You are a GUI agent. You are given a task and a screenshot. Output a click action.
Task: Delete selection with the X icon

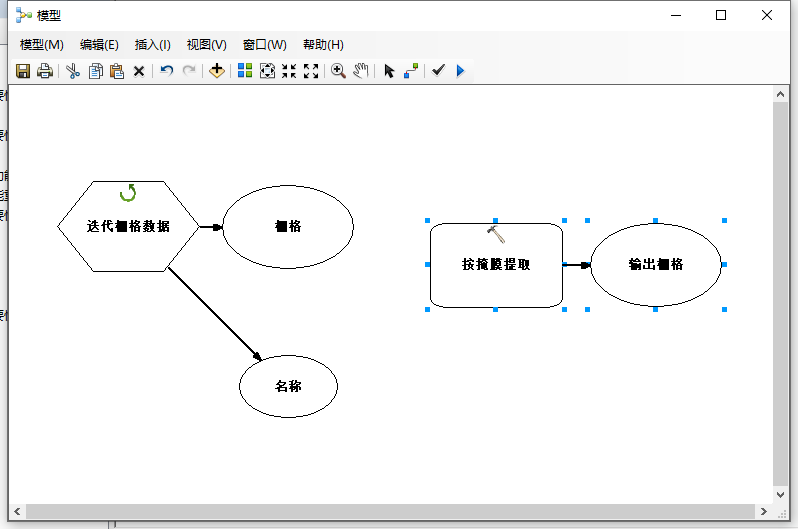click(139, 71)
